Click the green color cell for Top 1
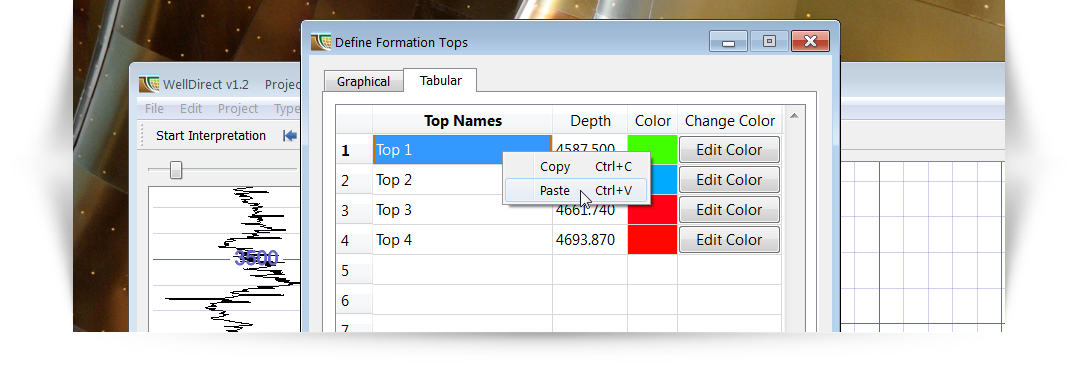The height and width of the screenshot is (370, 1078). 652,144
